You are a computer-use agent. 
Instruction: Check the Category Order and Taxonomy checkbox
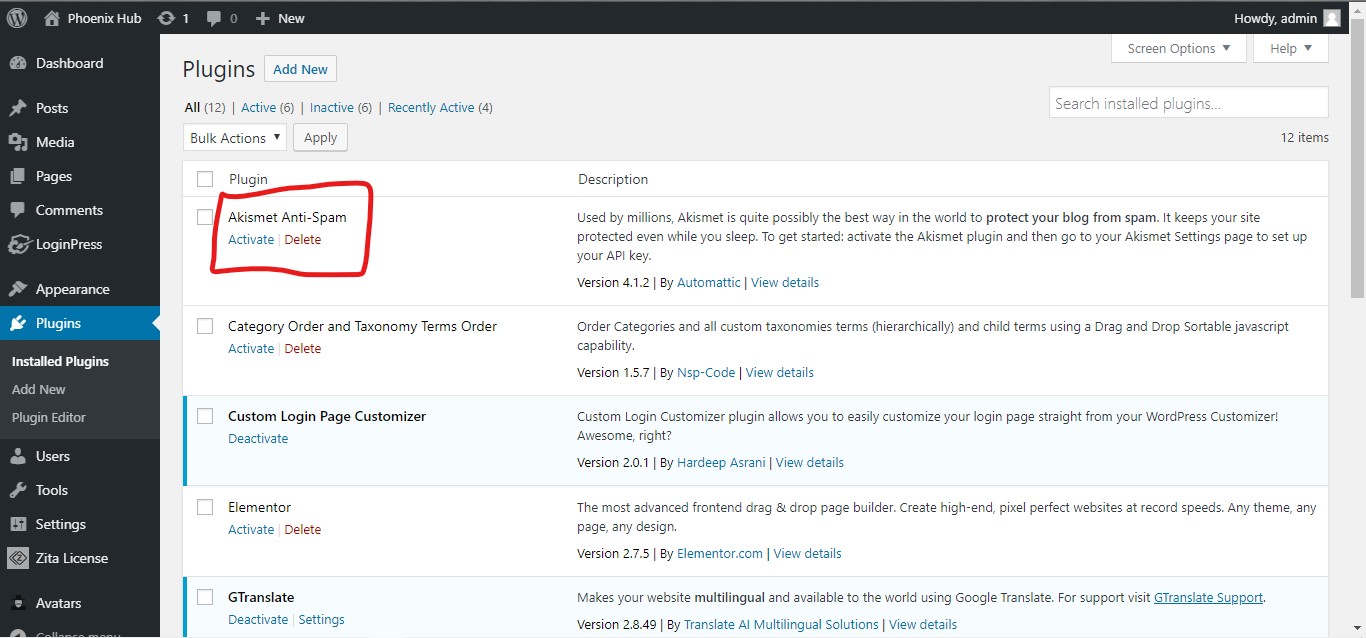tap(205, 326)
